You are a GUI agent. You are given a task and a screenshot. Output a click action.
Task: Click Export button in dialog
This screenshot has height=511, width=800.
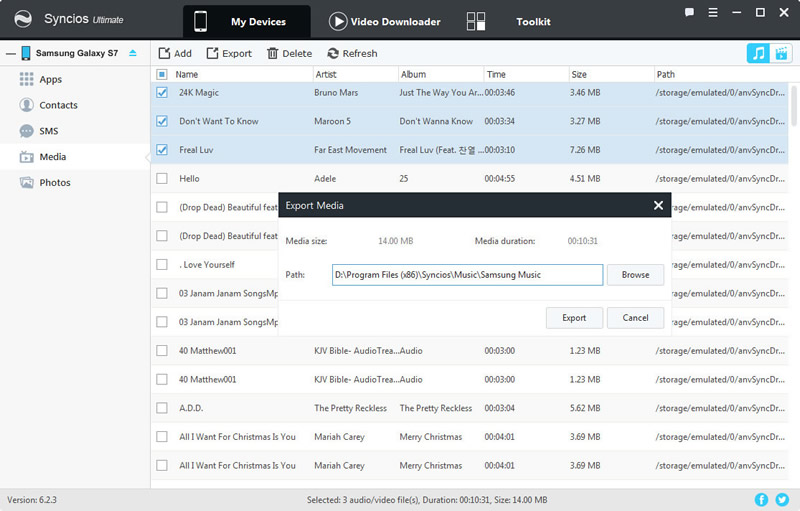pyautogui.click(x=574, y=318)
